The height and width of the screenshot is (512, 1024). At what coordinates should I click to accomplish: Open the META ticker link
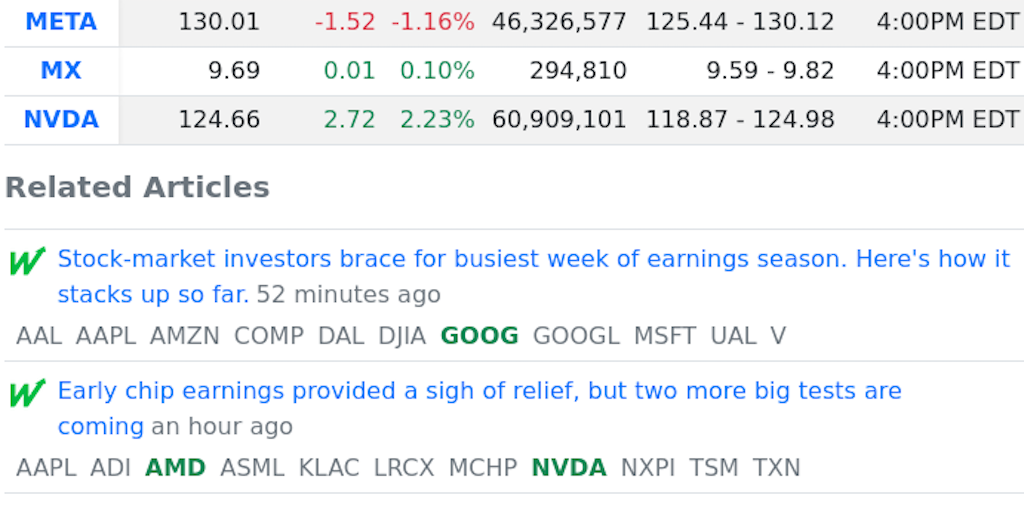pos(61,22)
